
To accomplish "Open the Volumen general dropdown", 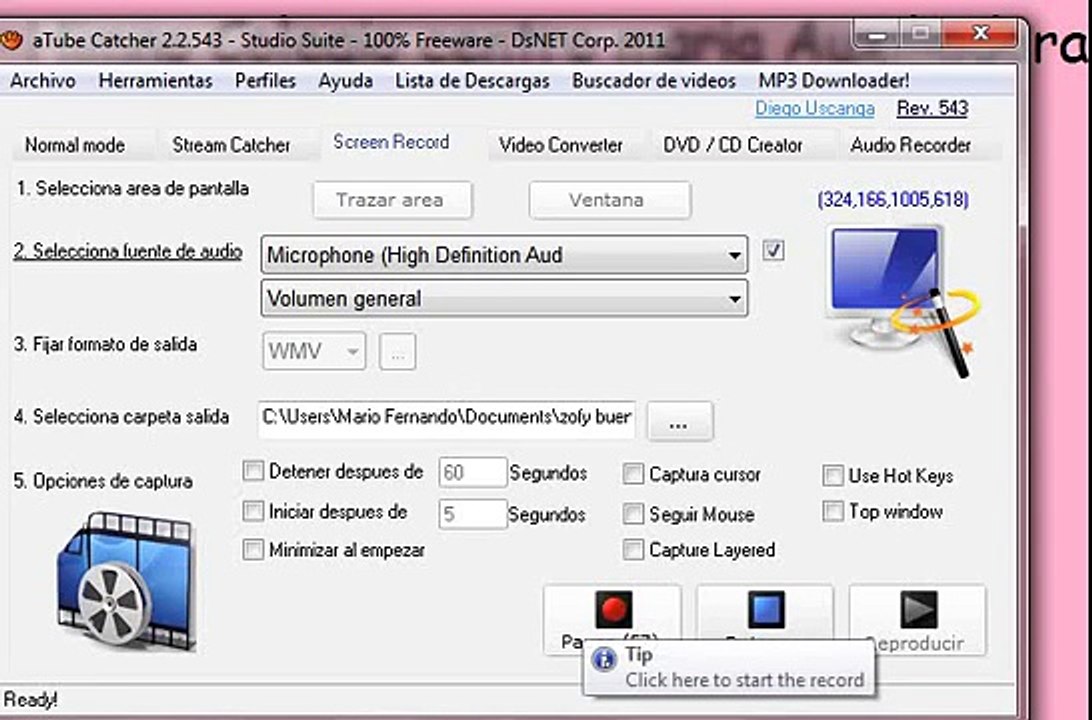I will (x=504, y=299).
